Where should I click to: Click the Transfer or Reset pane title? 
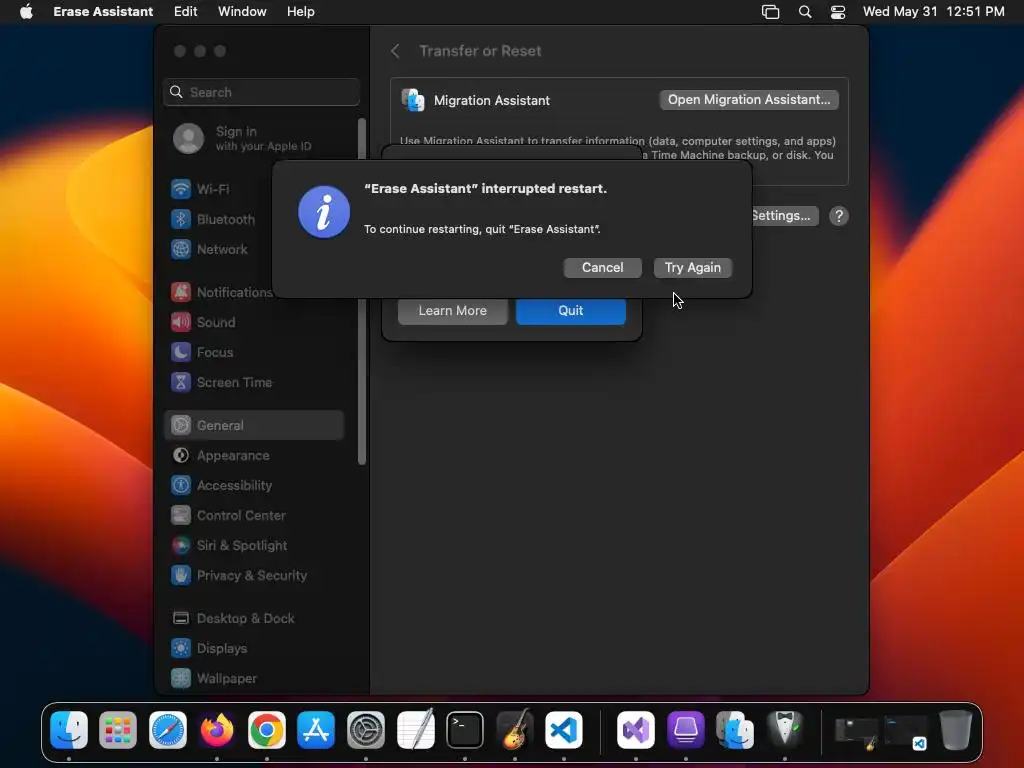[x=480, y=51]
